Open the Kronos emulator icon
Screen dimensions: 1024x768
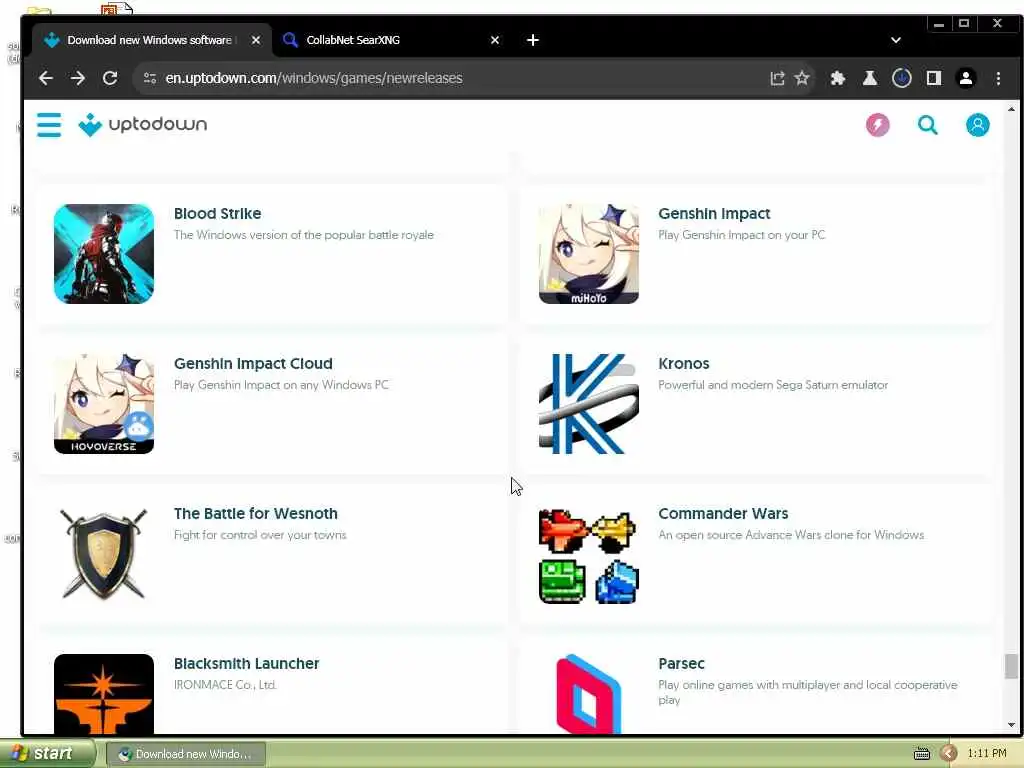point(588,404)
